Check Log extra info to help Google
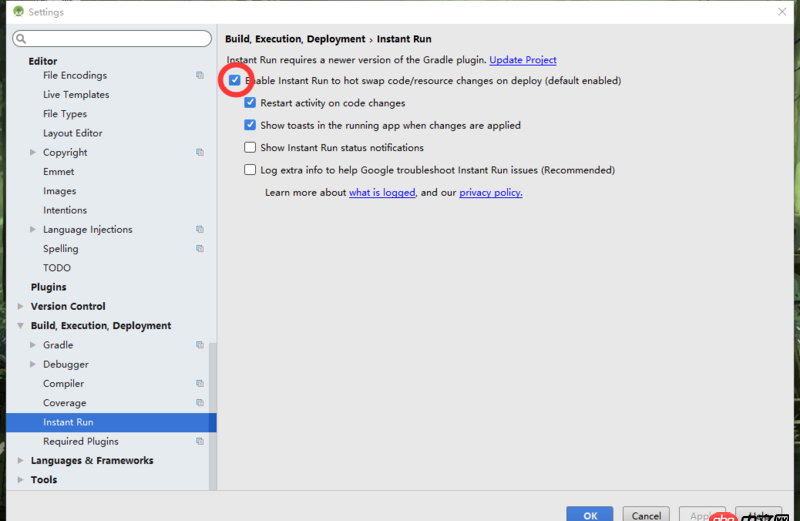This screenshot has width=800, height=521. [x=250, y=170]
